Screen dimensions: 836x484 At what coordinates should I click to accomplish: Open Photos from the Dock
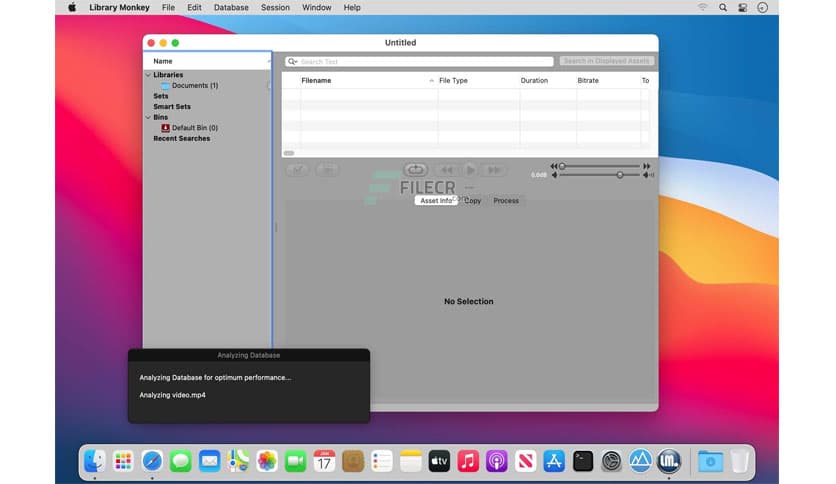(x=267, y=461)
